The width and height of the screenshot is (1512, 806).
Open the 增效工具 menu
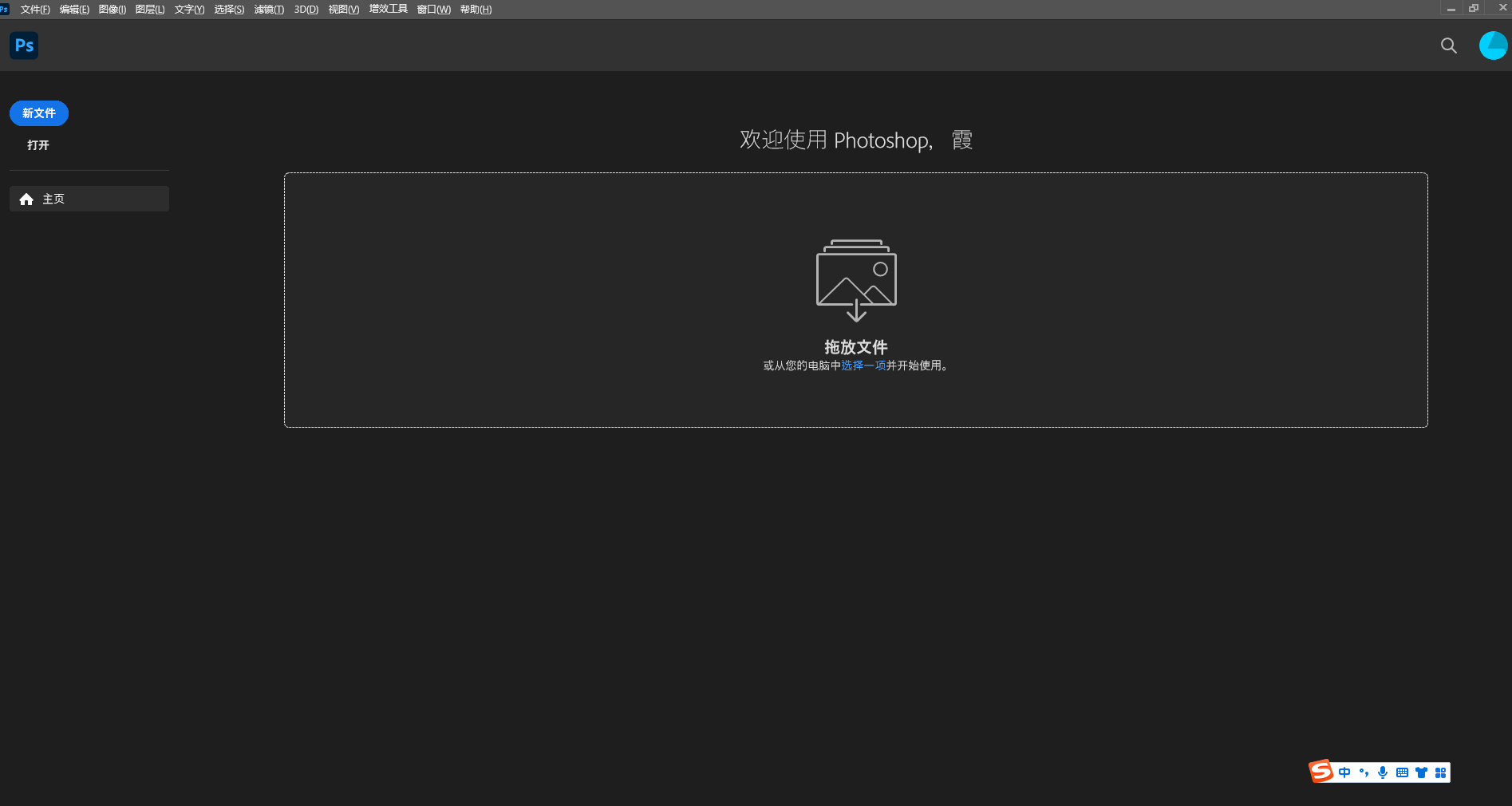click(x=389, y=10)
